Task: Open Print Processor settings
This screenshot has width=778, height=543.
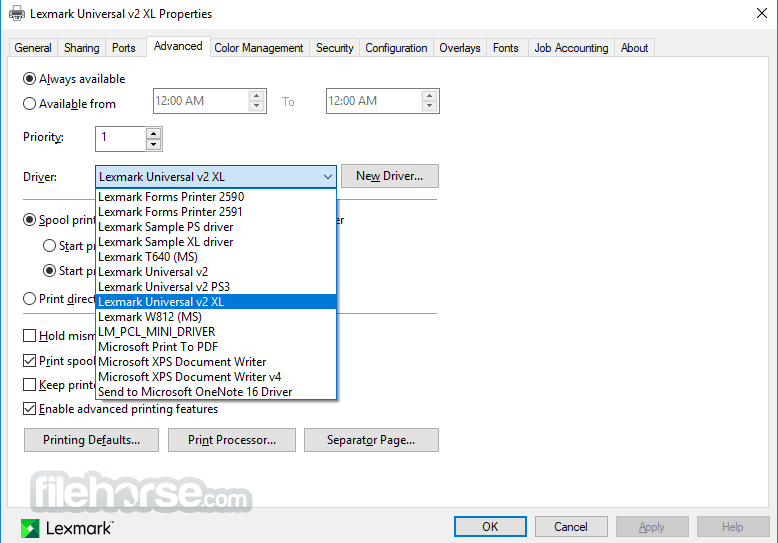Action: pos(232,440)
